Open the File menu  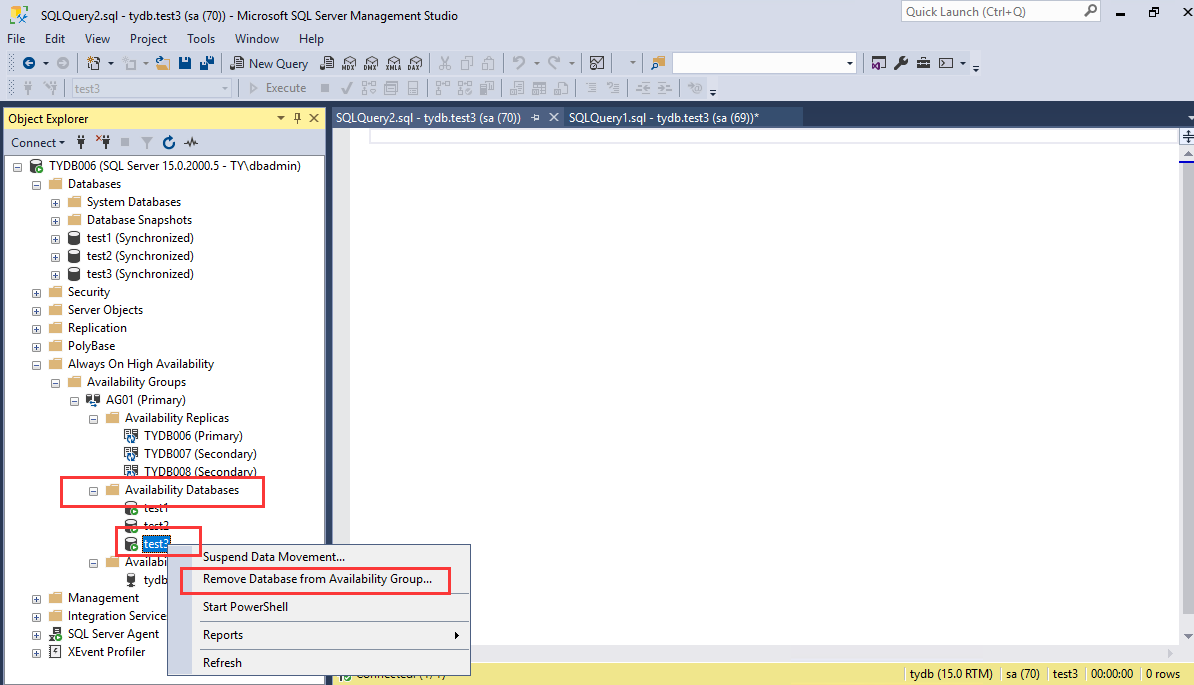[x=16, y=39]
